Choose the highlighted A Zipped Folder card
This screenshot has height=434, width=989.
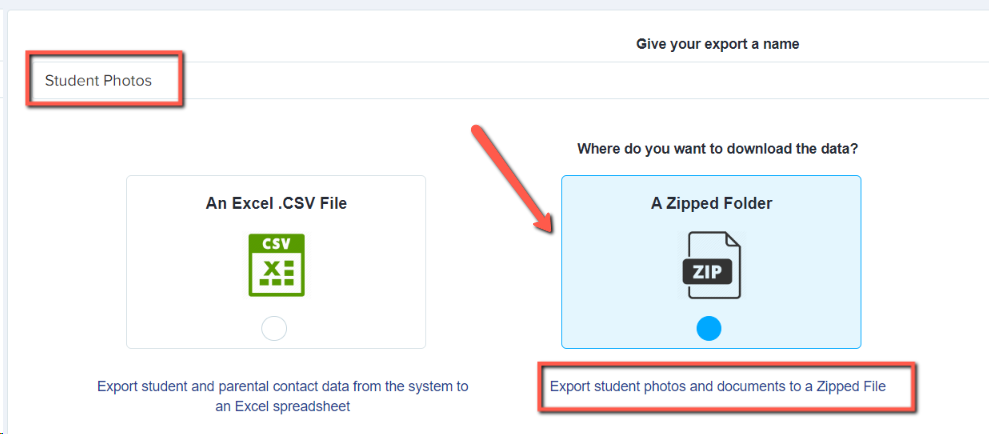pos(711,262)
